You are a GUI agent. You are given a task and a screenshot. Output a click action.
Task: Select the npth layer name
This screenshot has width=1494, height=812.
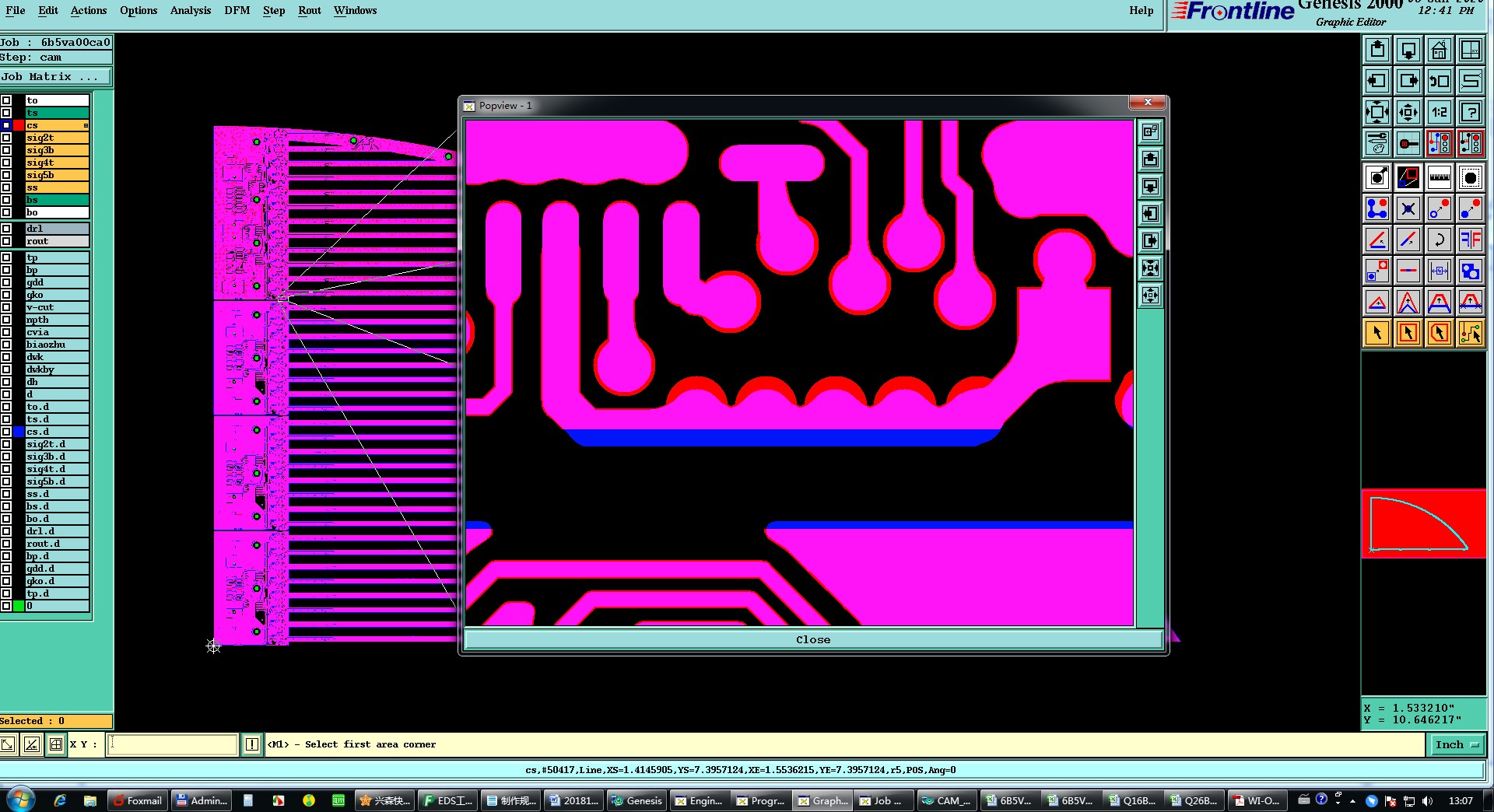[x=57, y=320]
